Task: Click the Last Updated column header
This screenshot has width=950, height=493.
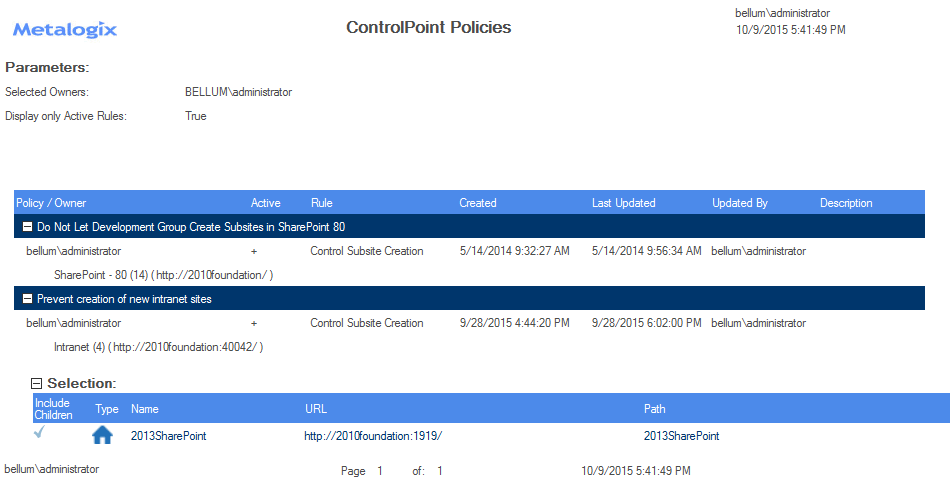Action: (x=623, y=203)
